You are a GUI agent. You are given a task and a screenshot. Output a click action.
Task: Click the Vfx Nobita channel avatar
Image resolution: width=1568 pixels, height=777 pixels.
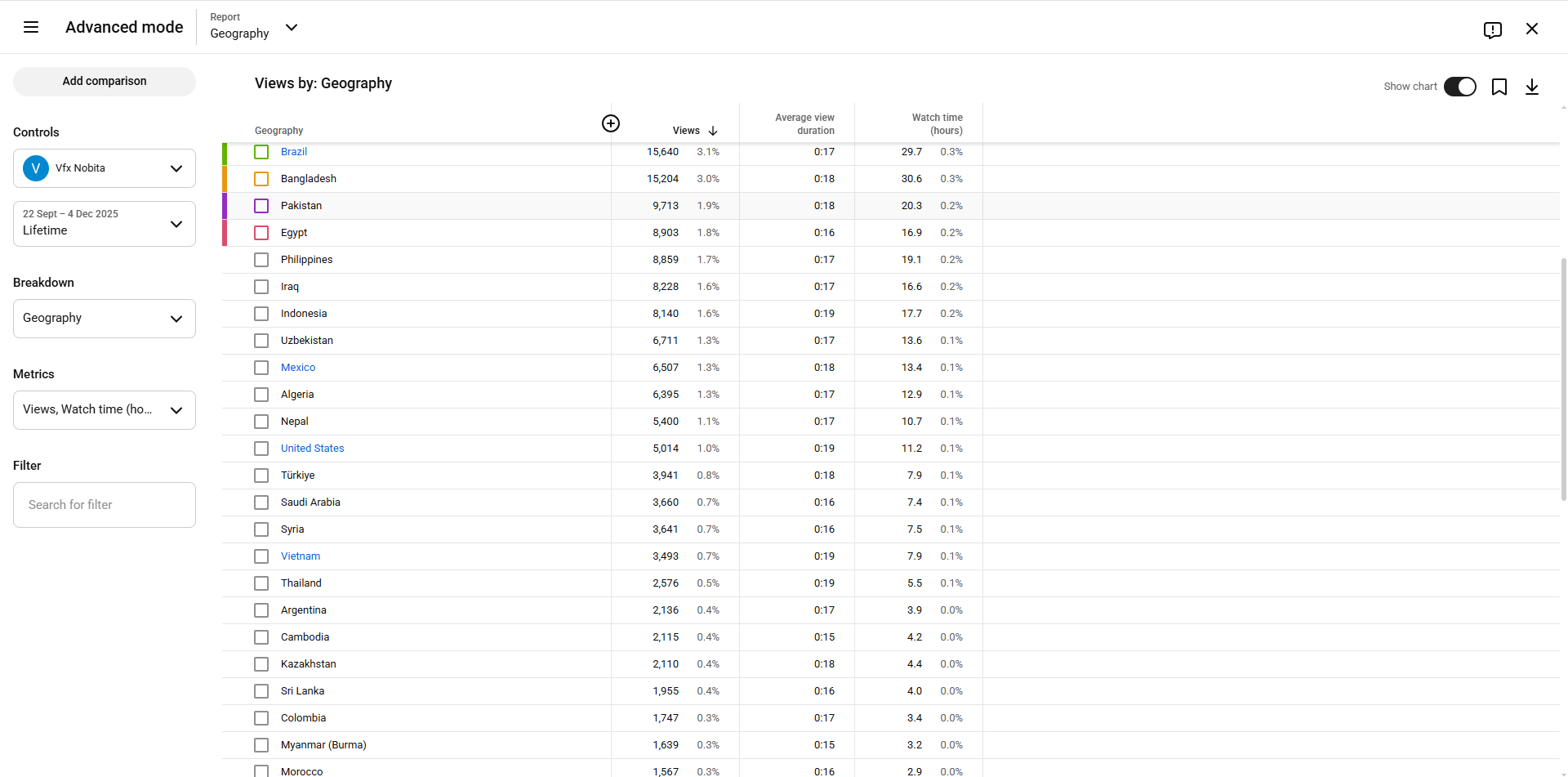[x=36, y=168]
